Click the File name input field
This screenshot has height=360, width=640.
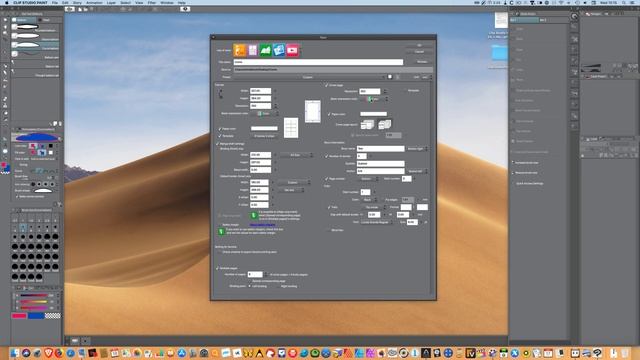pos(318,62)
